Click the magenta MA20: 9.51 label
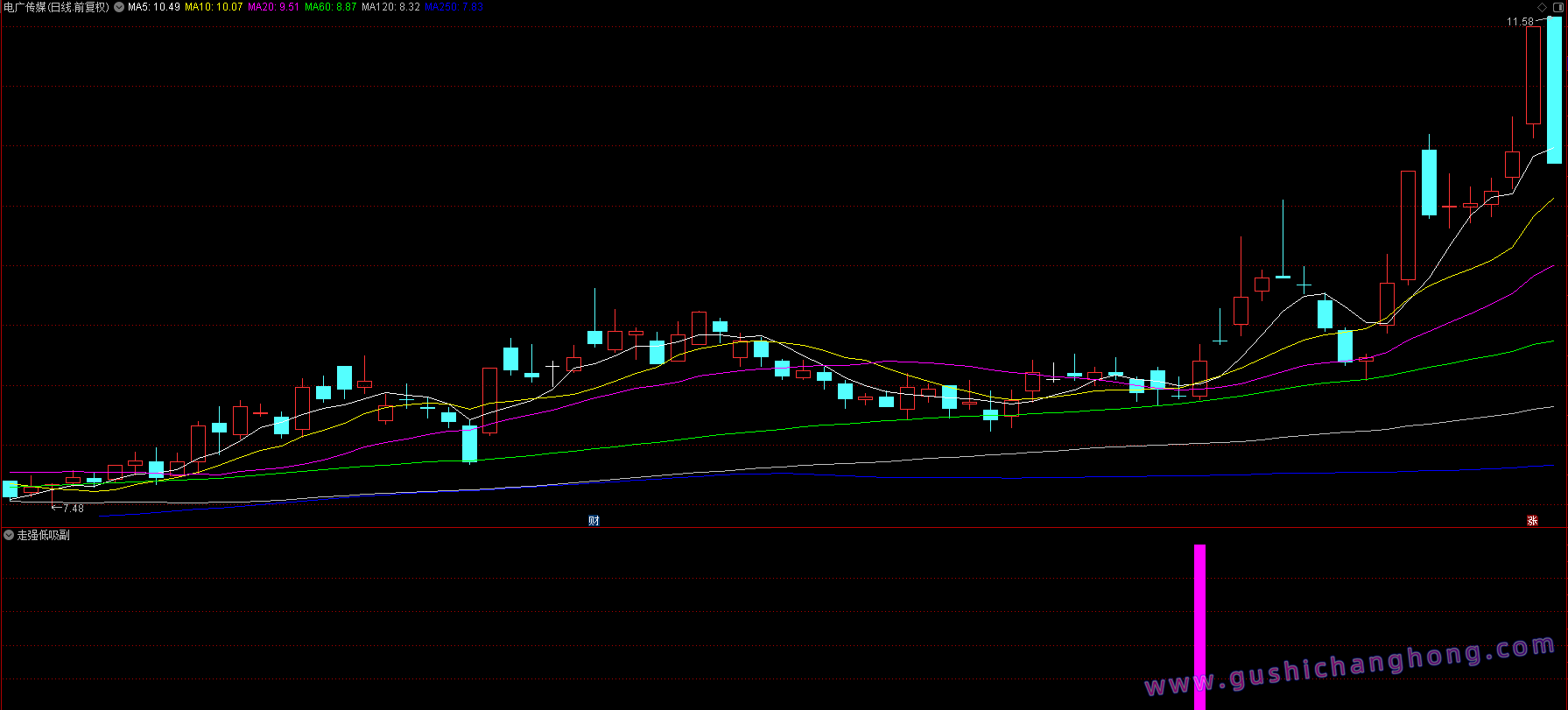 point(273,7)
